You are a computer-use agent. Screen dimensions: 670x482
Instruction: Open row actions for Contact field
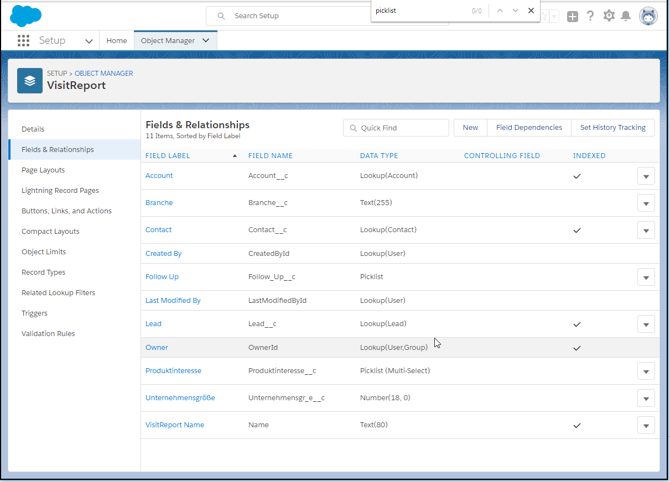[646, 230]
